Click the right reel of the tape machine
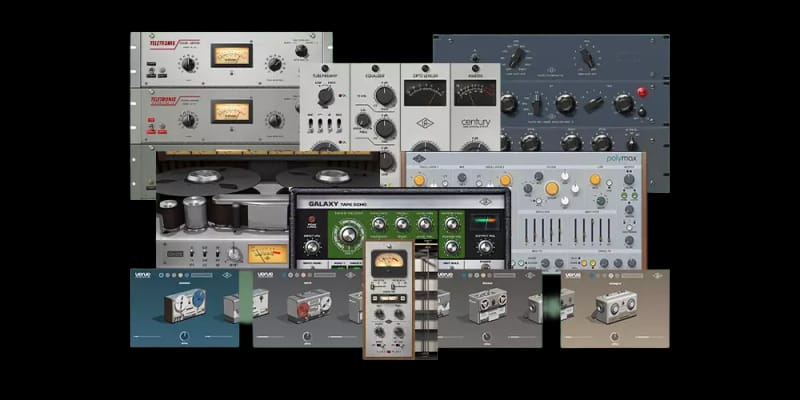This screenshot has width=800, height=400. click(332, 177)
